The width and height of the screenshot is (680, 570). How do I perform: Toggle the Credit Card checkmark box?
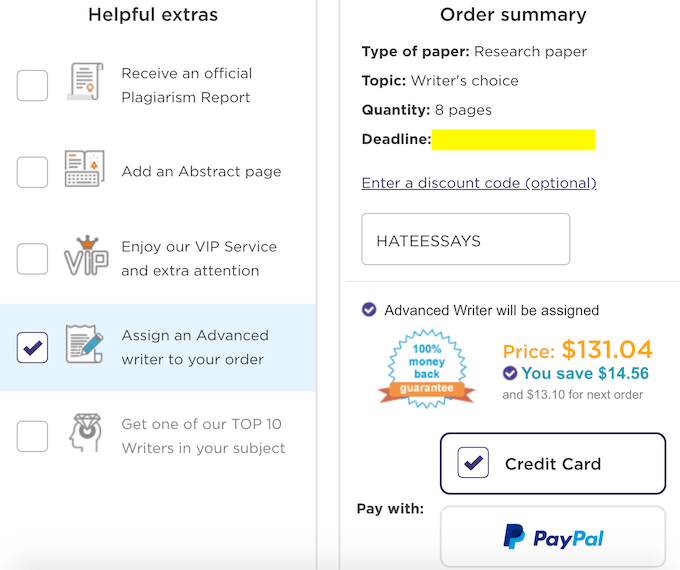click(473, 463)
